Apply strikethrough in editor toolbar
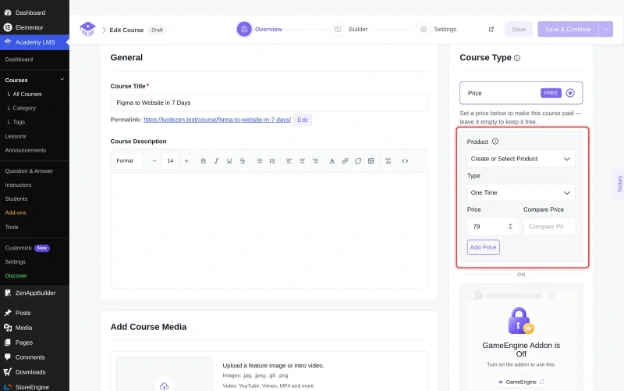624x391 pixels. [242, 161]
